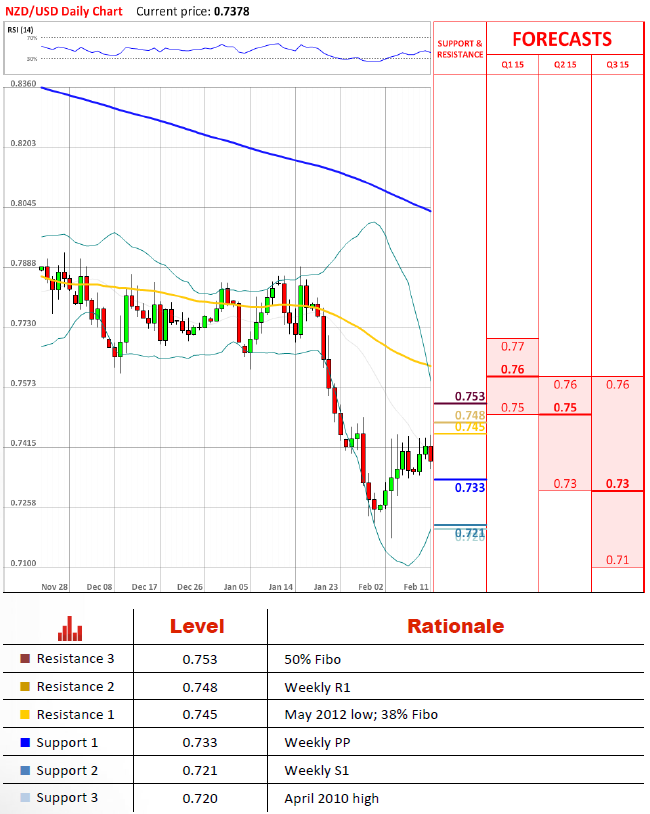Click the 0.8045 price axis label
Viewport: 650px width, 814px height.
click(x=23, y=204)
